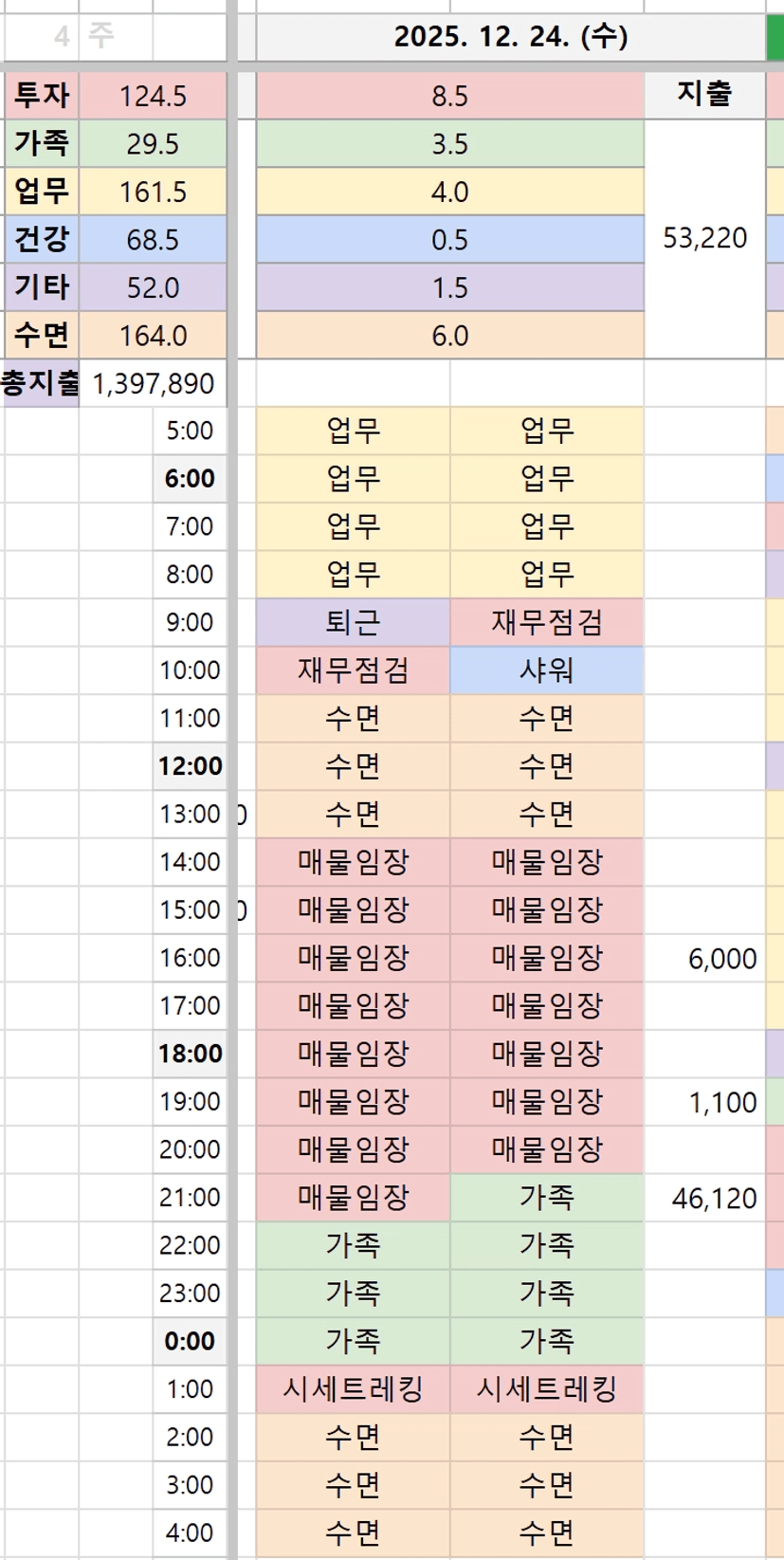Click the daily 건강 hours 0.5
This screenshot has width=784, height=1560.
tap(449, 239)
